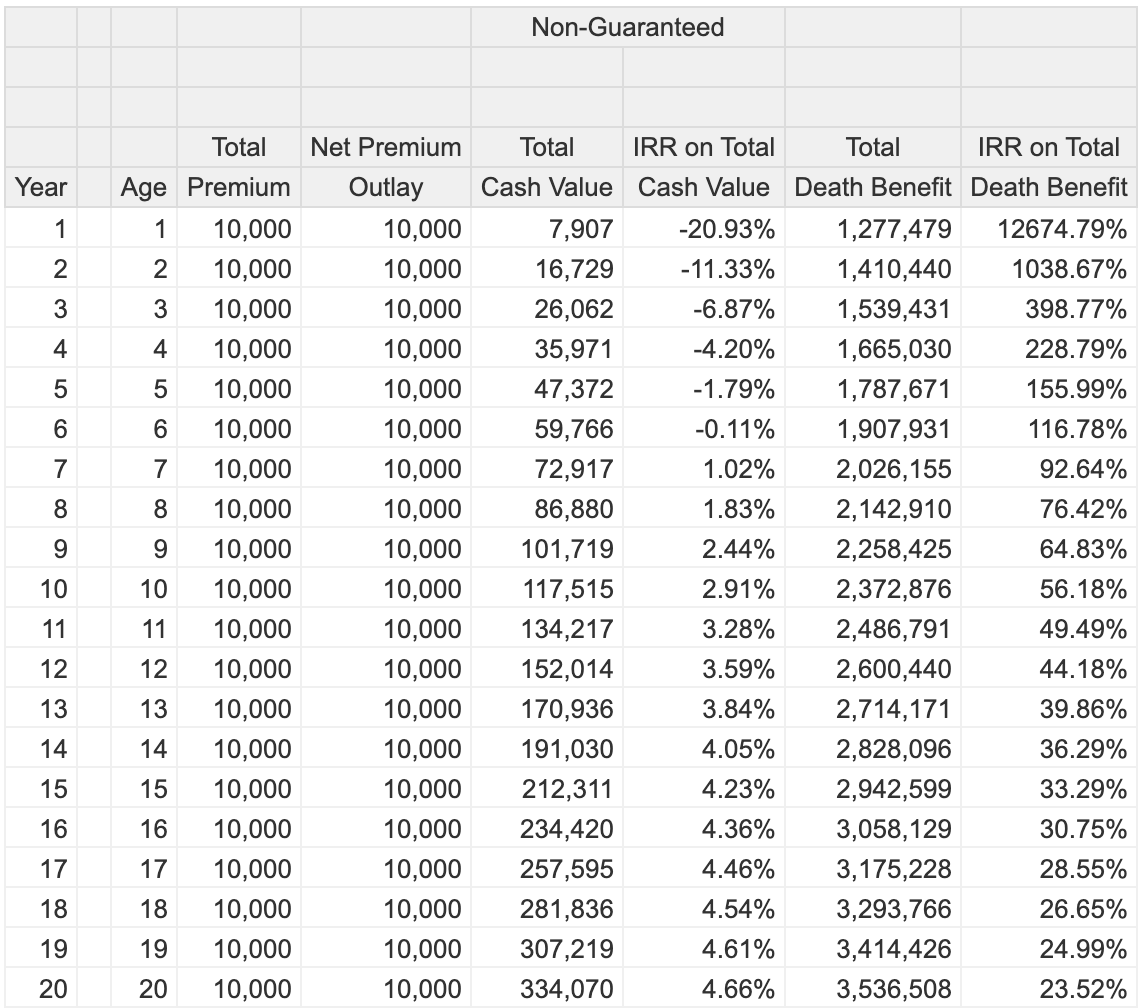Image resolution: width=1148 pixels, height=1008 pixels.
Task: Click the cell showing 12674.79%
Action: coord(1062,229)
